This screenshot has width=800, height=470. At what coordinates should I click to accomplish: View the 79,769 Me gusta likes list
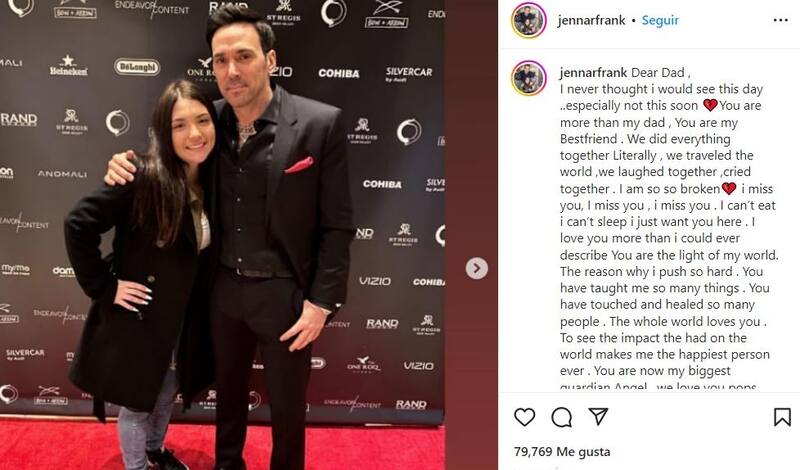562,452
